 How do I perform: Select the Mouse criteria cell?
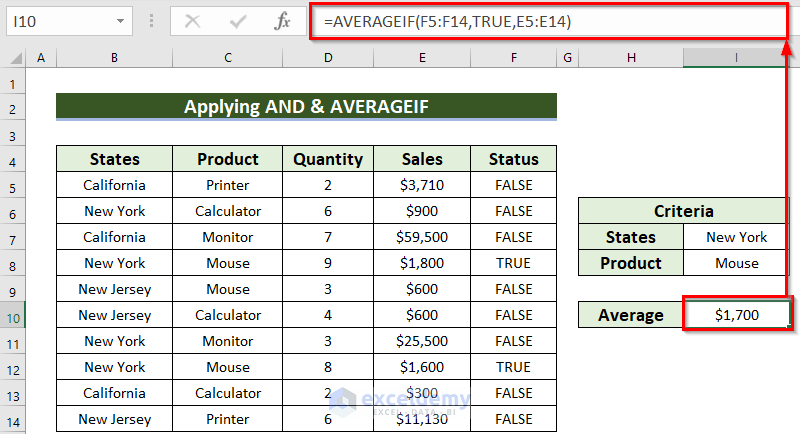pyautogui.click(x=736, y=263)
